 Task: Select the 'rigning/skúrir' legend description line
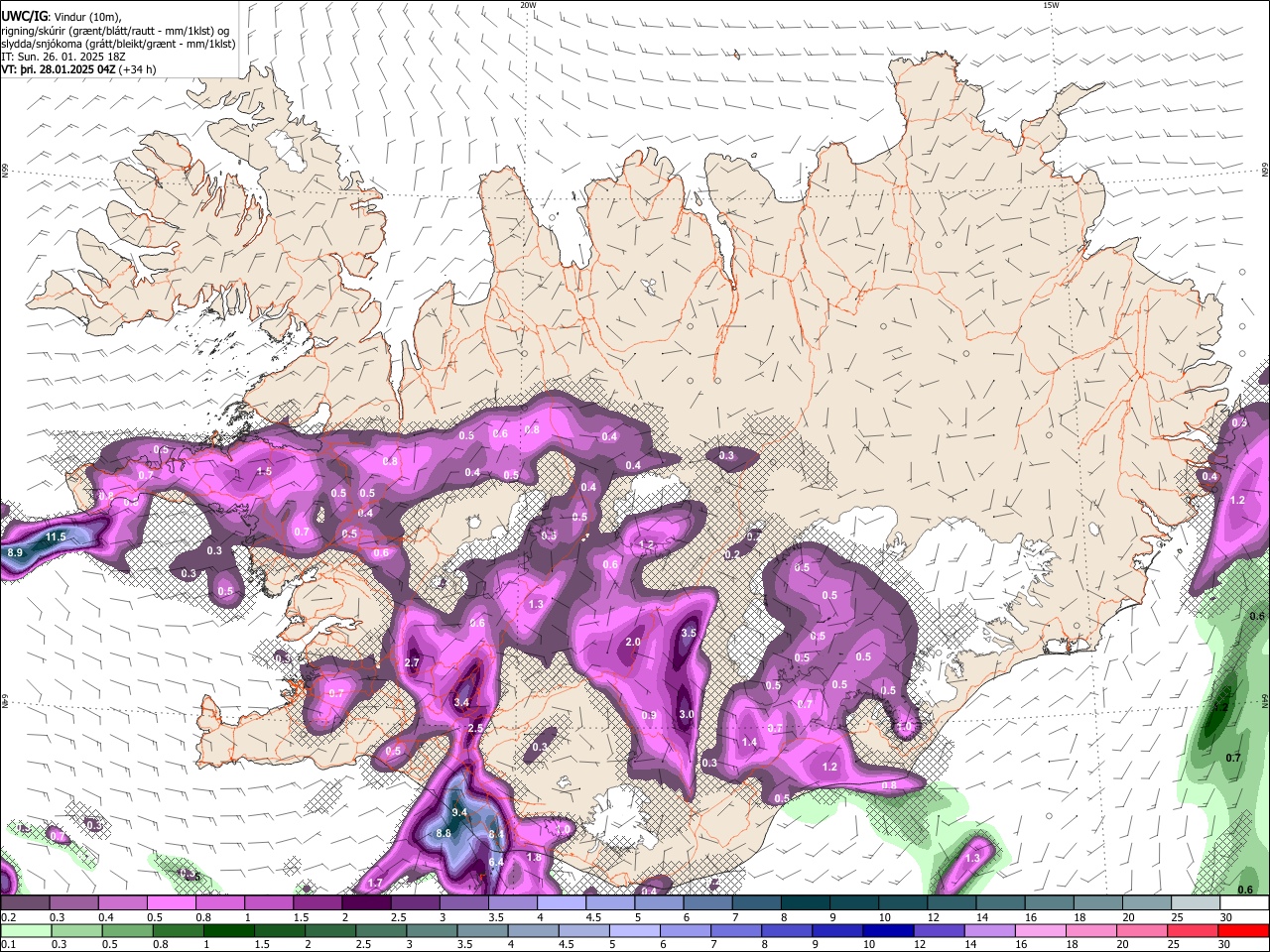[116, 30]
